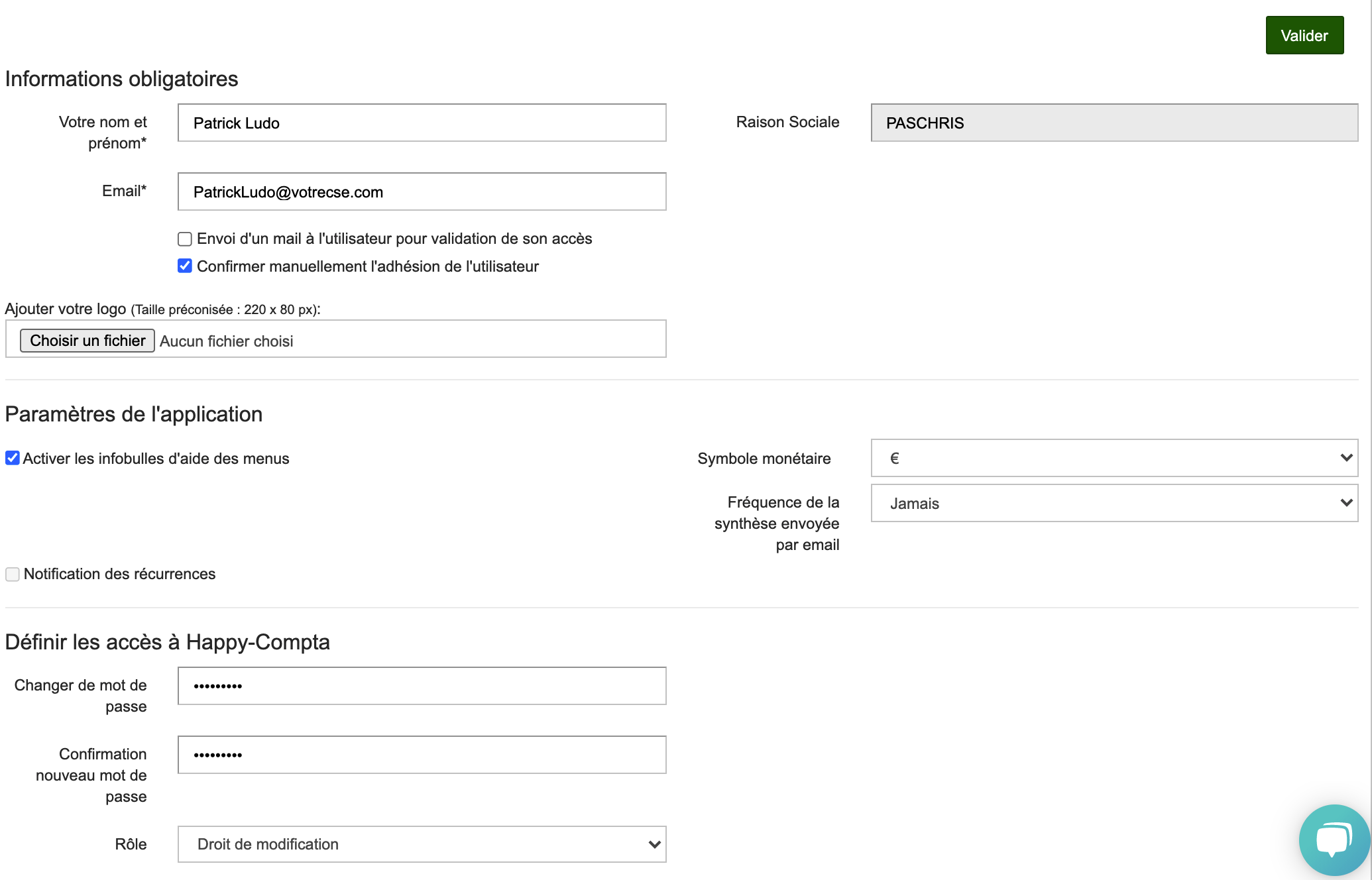The width and height of the screenshot is (1372, 880).
Task: Open the Symbole monétaire dropdown
Action: (1114, 458)
